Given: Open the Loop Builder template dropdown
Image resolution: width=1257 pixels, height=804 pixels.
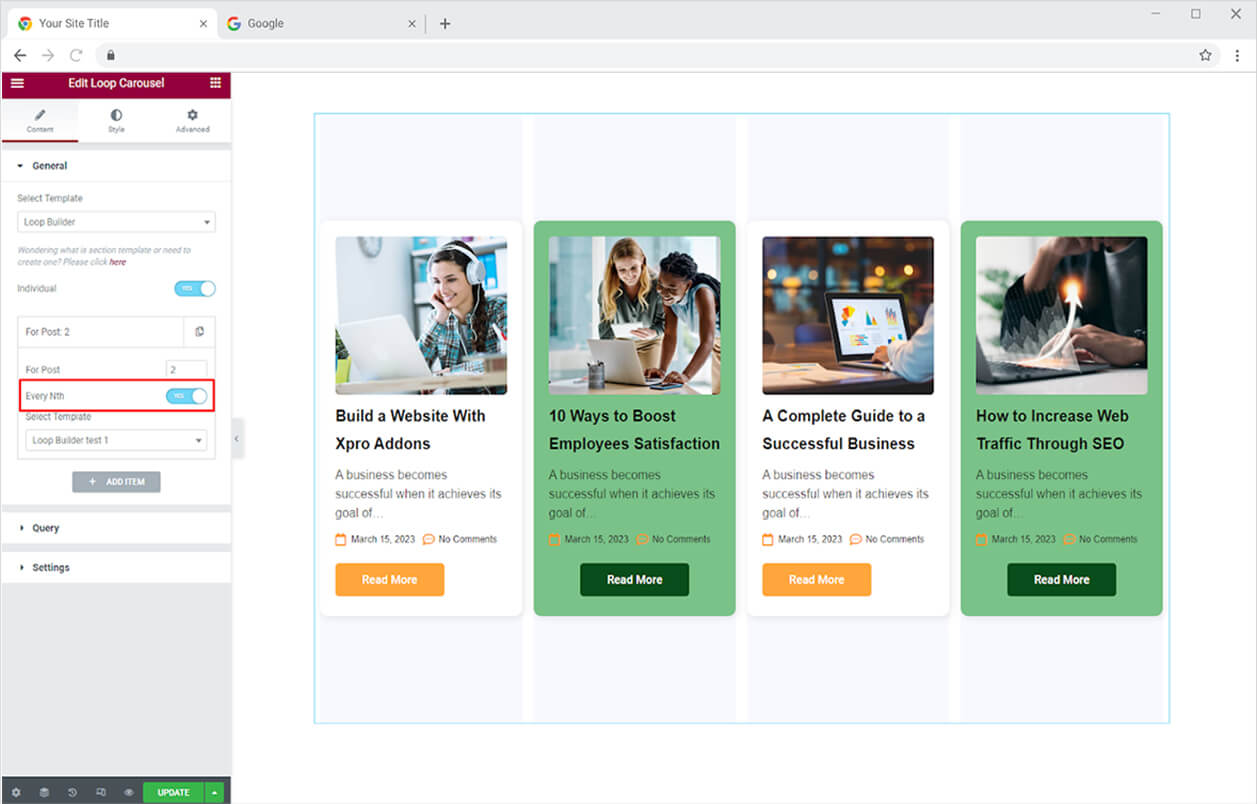Looking at the screenshot, I should click(x=116, y=222).
